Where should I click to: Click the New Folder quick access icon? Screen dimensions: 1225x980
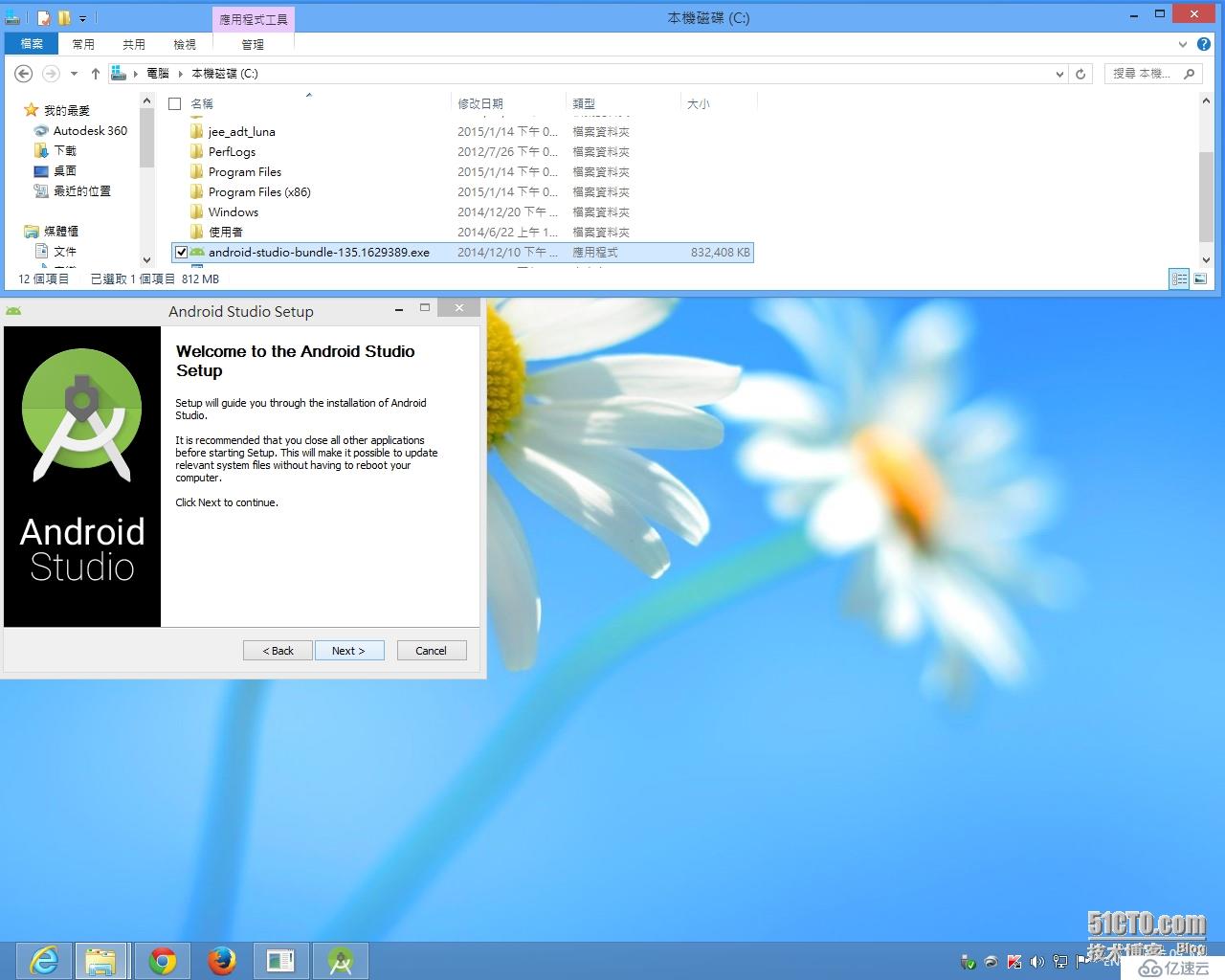64,18
